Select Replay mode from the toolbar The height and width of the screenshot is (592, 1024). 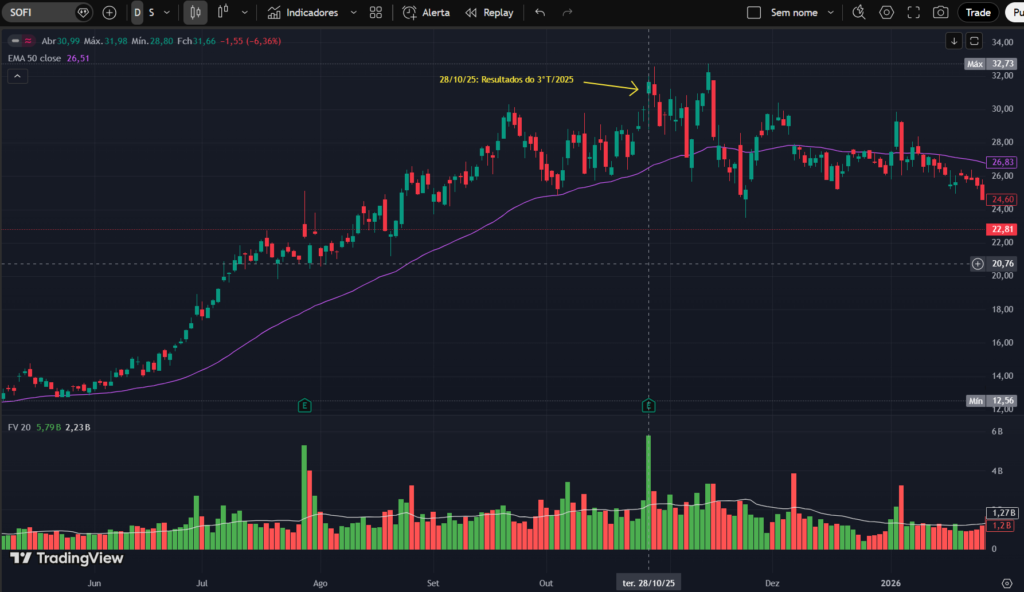click(489, 12)
